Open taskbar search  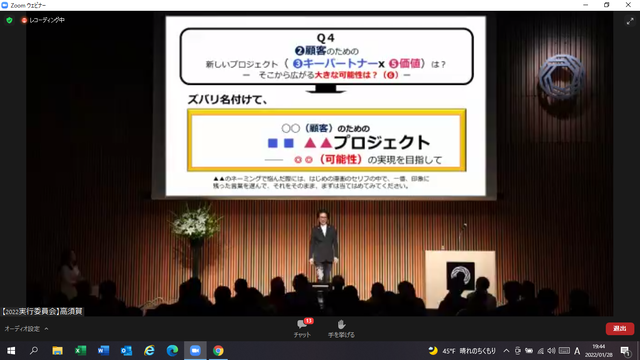[34, 351]
